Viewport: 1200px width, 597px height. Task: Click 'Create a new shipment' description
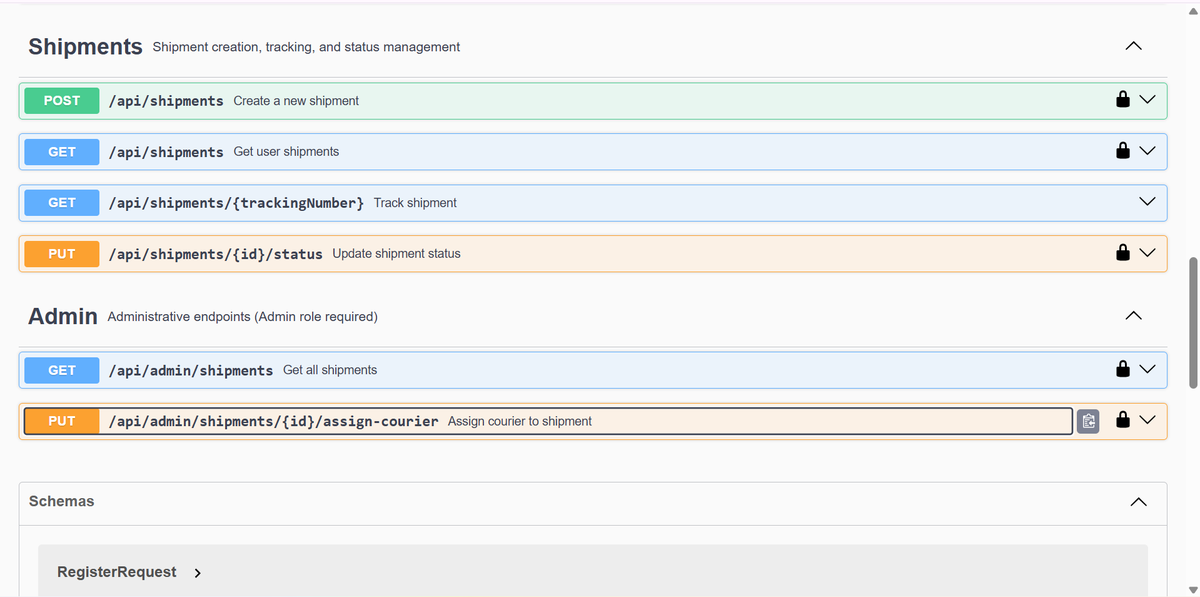[x=296, y=101]
